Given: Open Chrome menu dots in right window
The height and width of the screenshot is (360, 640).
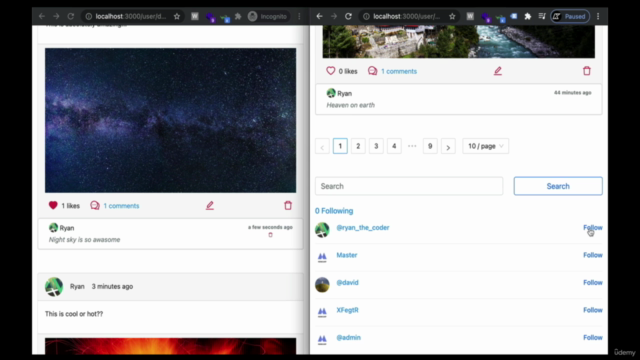Looking at the screenshot, I should (x=598, y=16).
